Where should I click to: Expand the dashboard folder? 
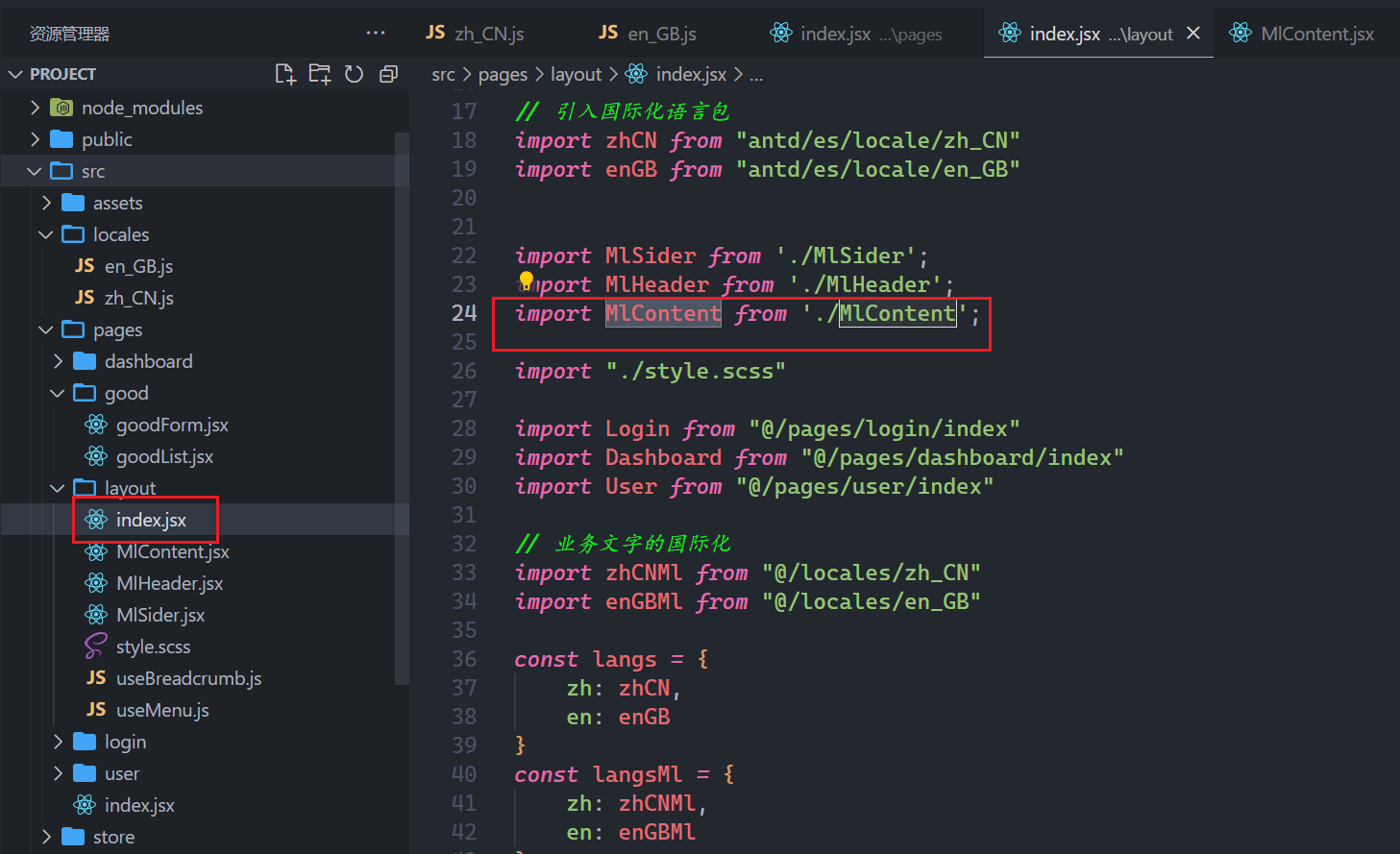(59, 361)
